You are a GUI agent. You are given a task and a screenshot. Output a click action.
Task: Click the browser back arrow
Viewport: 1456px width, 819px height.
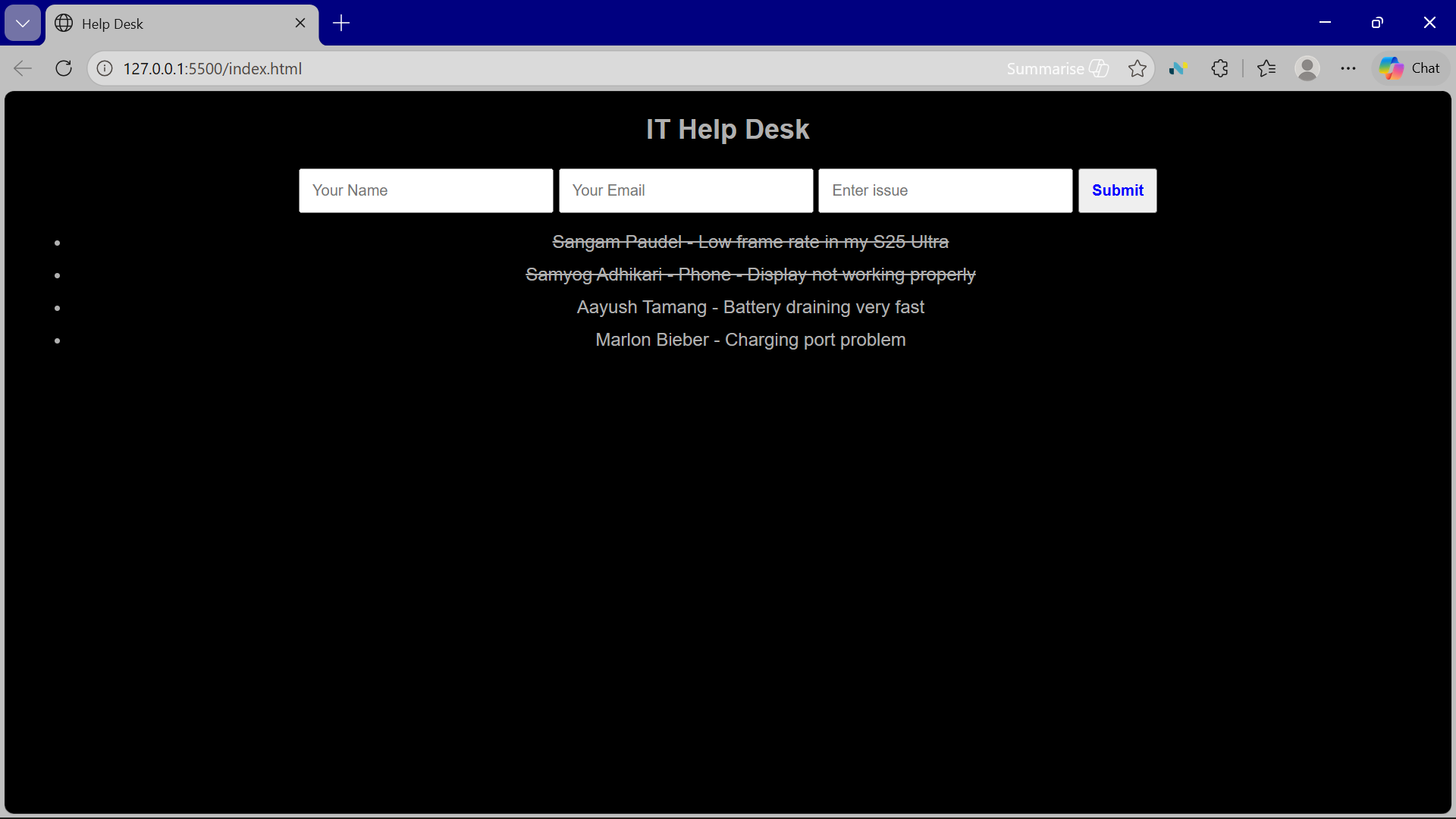(23, 68)
